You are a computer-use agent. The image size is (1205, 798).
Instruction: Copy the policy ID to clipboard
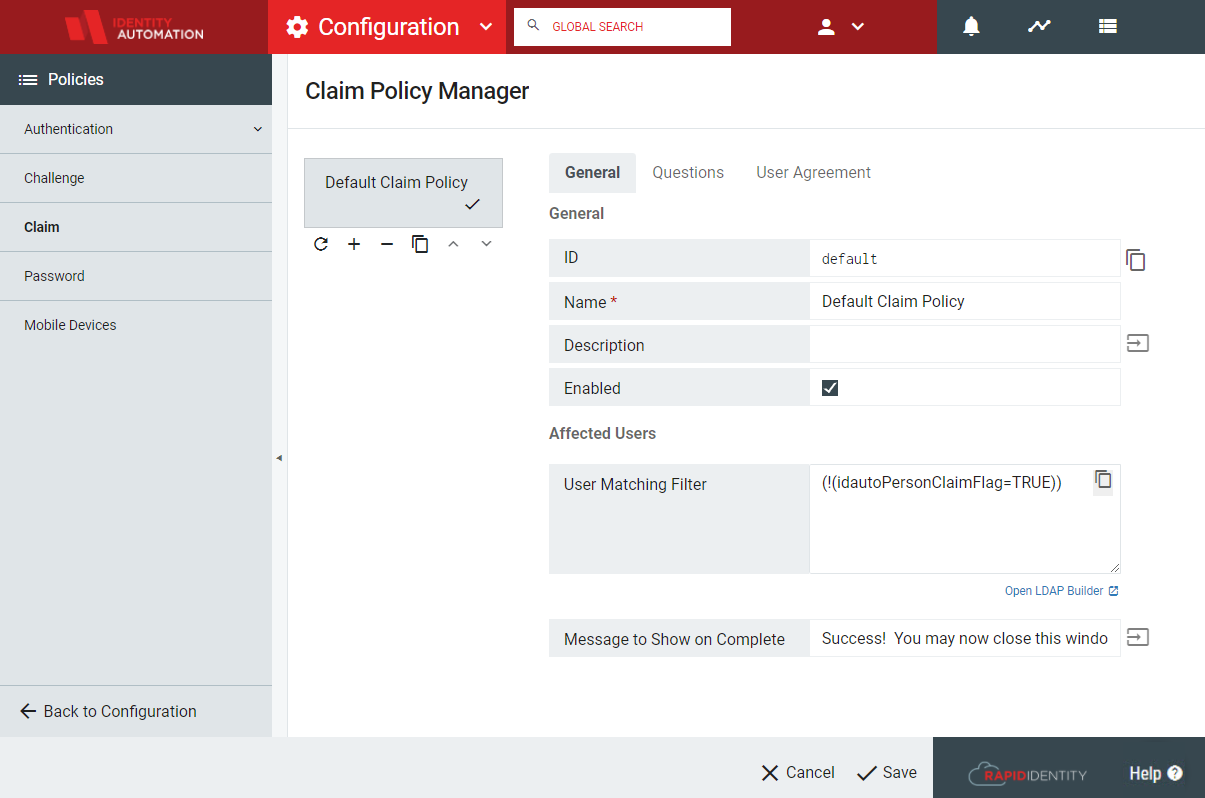coord(1136,260)
